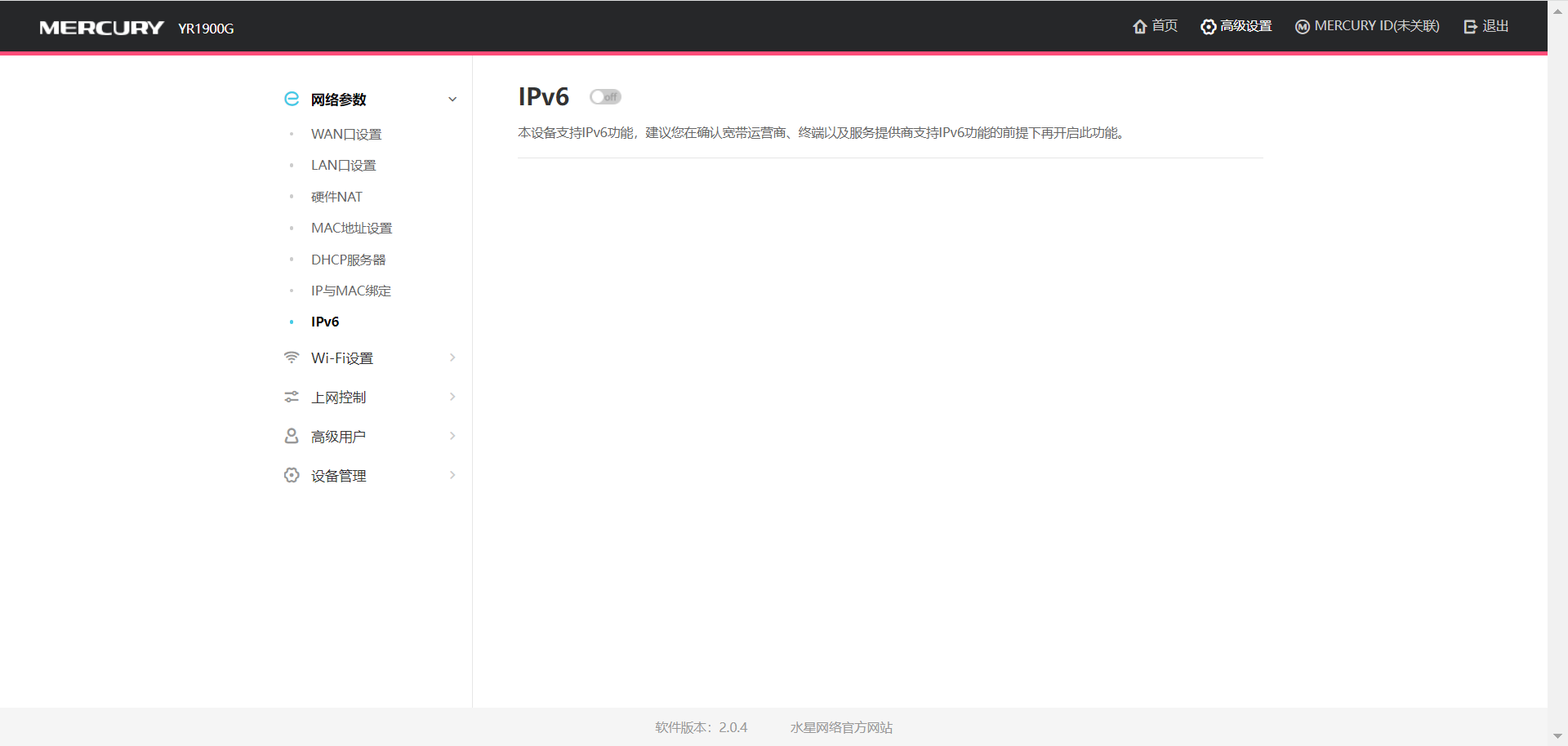This screenshot has height=746, width=1568.
Task: Click the 首页 home icon
Action: [1141, 26]
